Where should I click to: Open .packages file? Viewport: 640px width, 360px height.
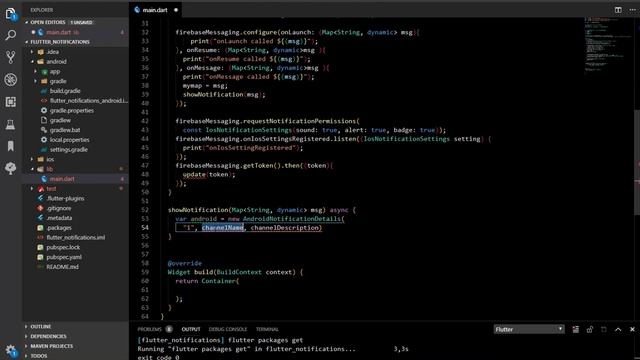(x=59, y=228)
